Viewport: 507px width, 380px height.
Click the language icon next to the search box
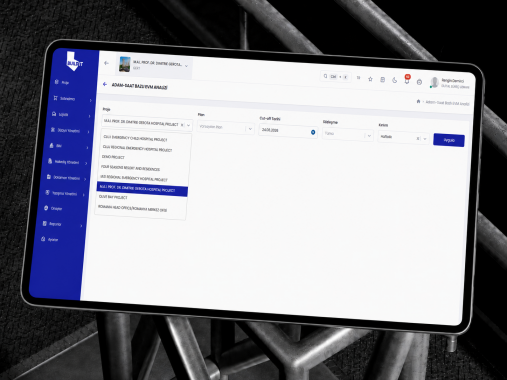[x=358, y=78]
